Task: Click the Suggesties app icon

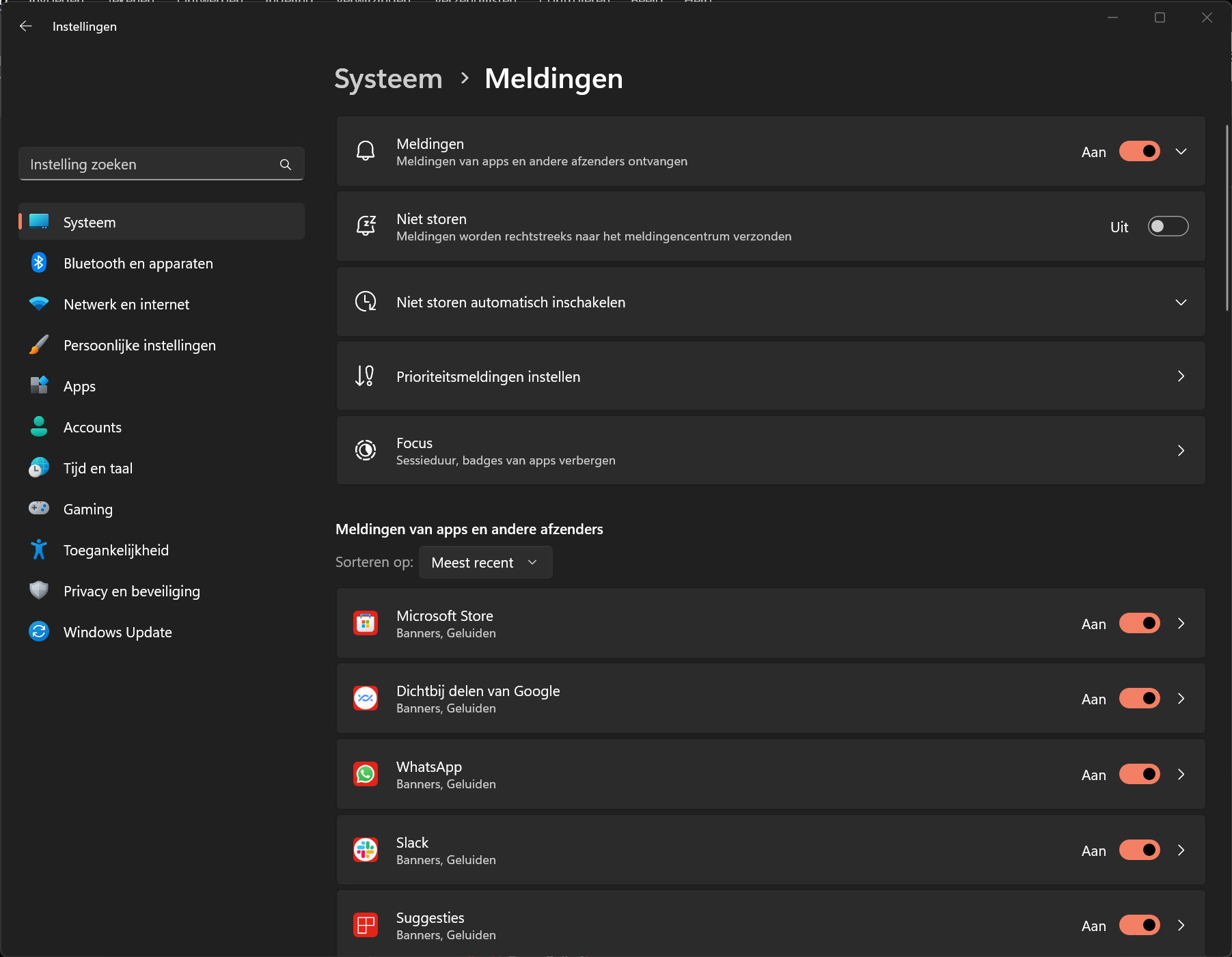Action: click(366, 925)
